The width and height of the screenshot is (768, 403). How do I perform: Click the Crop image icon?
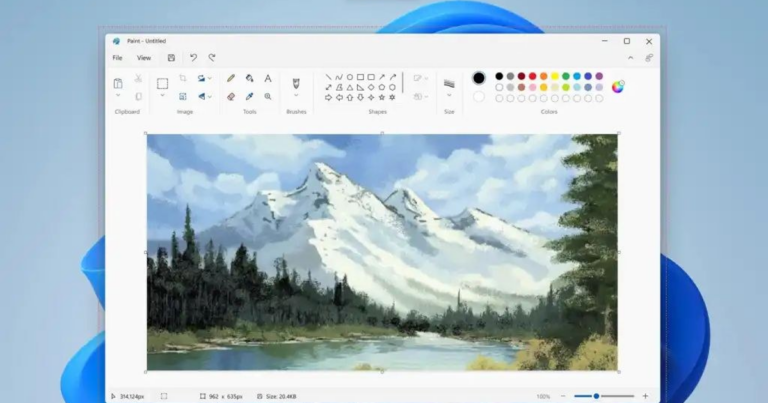click(x=183, y=78)
